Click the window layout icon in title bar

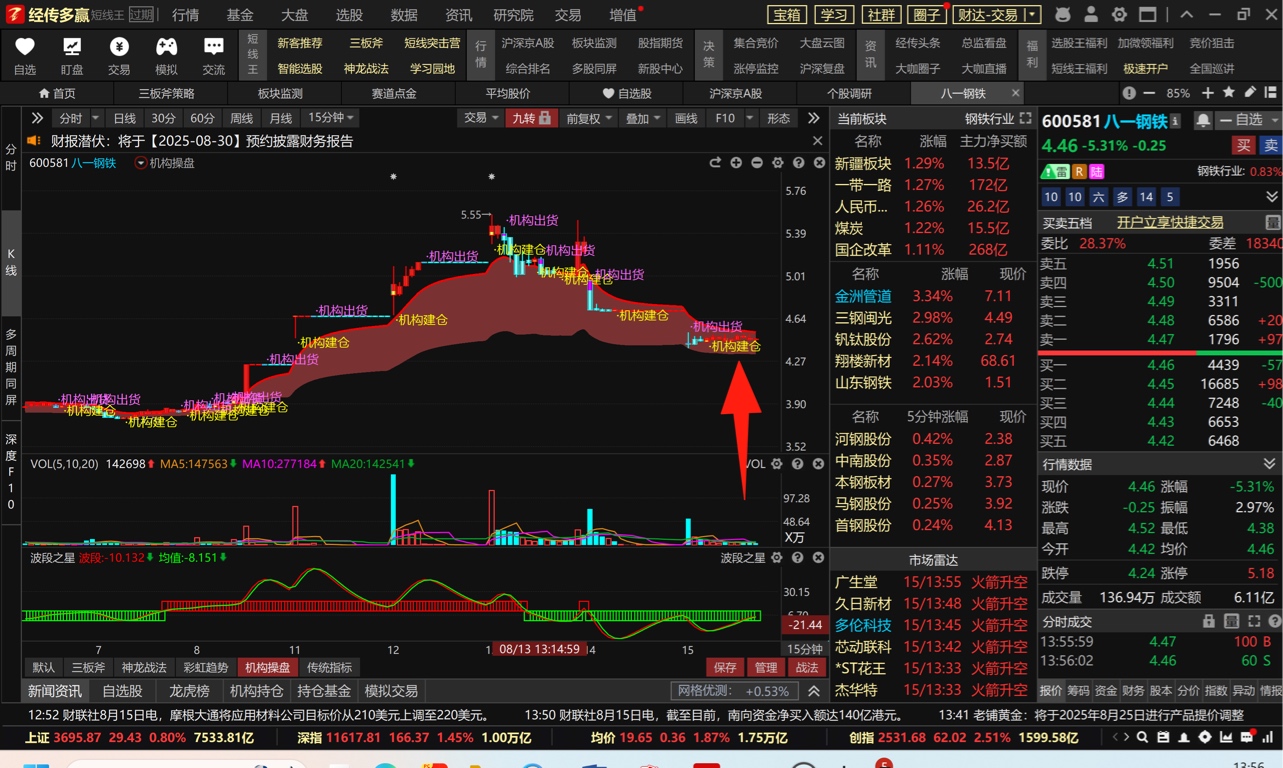click(x=1148, y=15)
